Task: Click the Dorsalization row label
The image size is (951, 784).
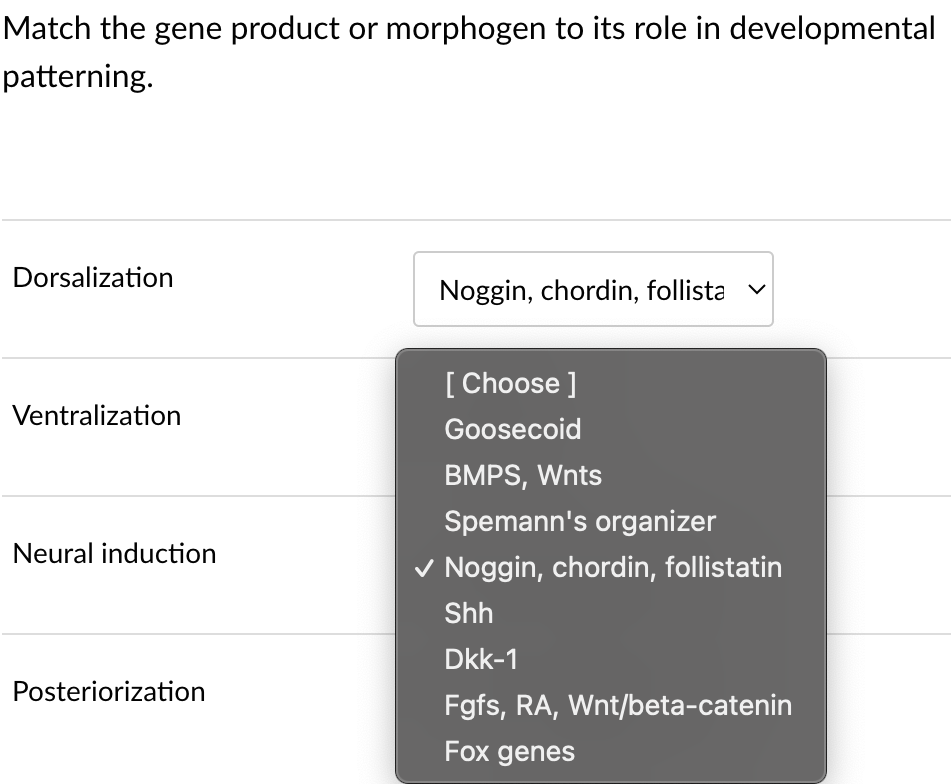Action: 92,277
